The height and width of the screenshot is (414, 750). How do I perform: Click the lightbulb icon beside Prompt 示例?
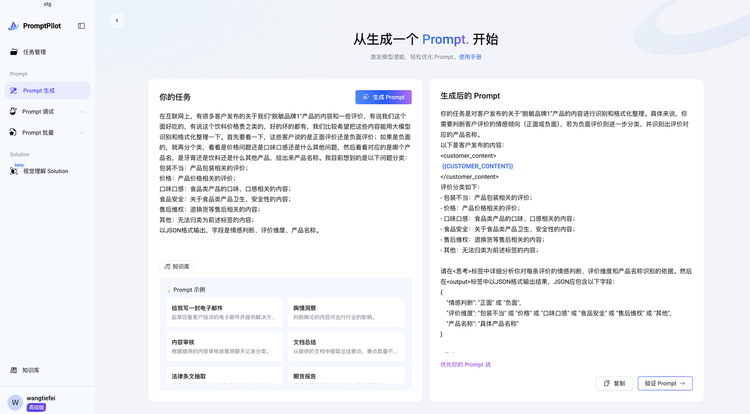pos(169,290)
